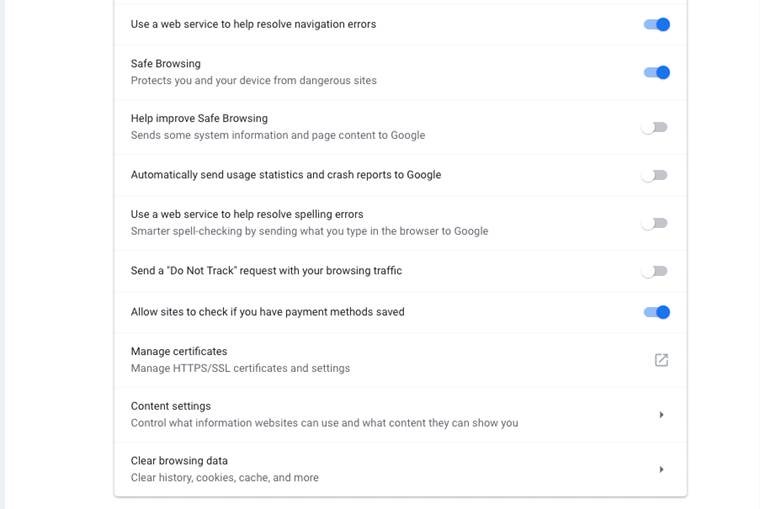Expand Content settings arrow

point(661,415)
